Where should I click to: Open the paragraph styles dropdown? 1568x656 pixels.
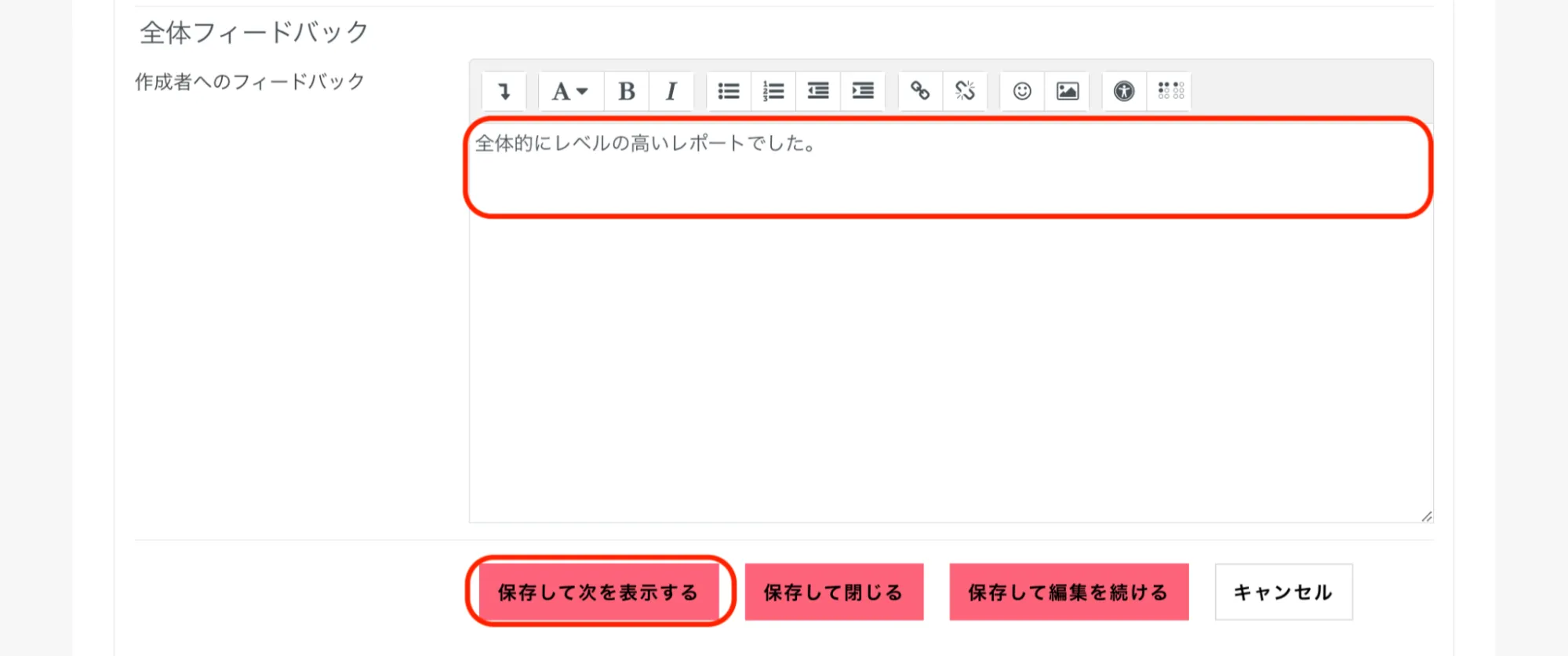coord(570,91)
